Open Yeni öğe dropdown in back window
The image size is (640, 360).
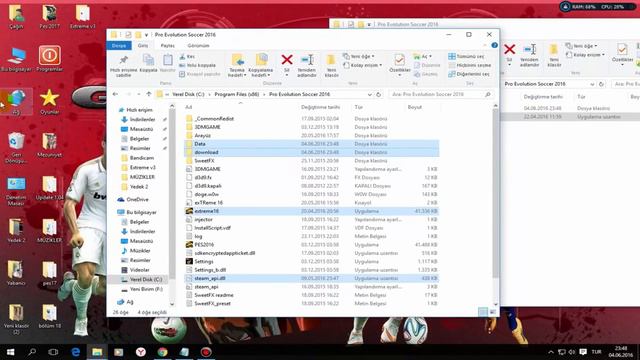pyautogui.click(x=582, y=46)
